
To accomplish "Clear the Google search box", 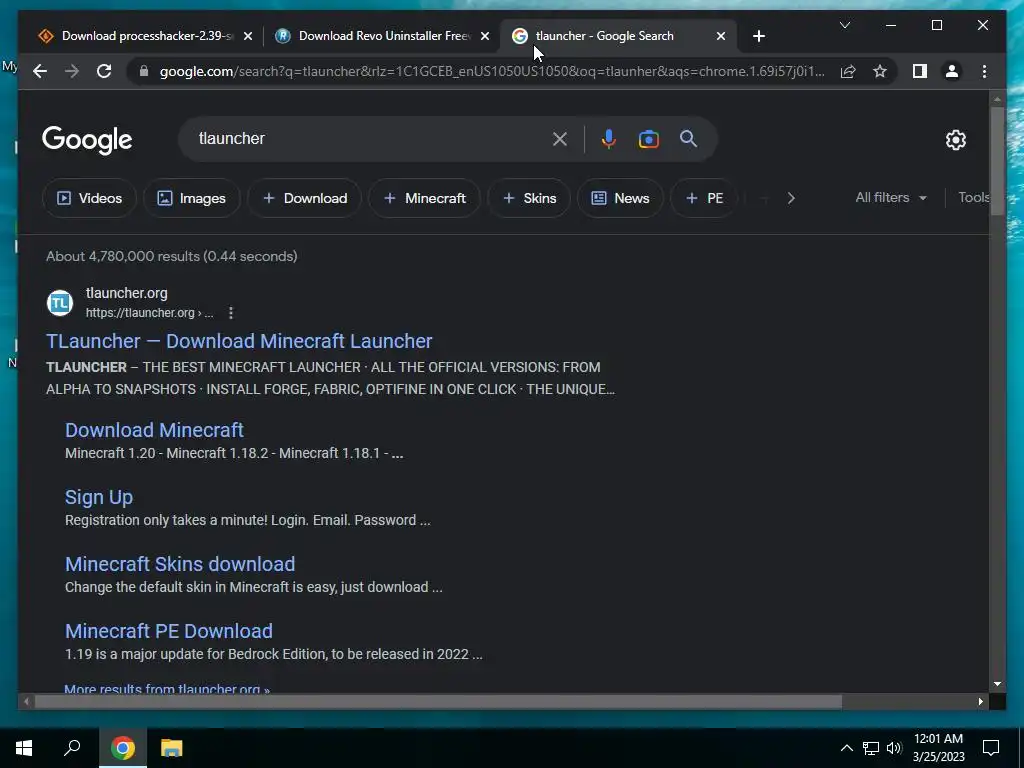I will point(560,139).
